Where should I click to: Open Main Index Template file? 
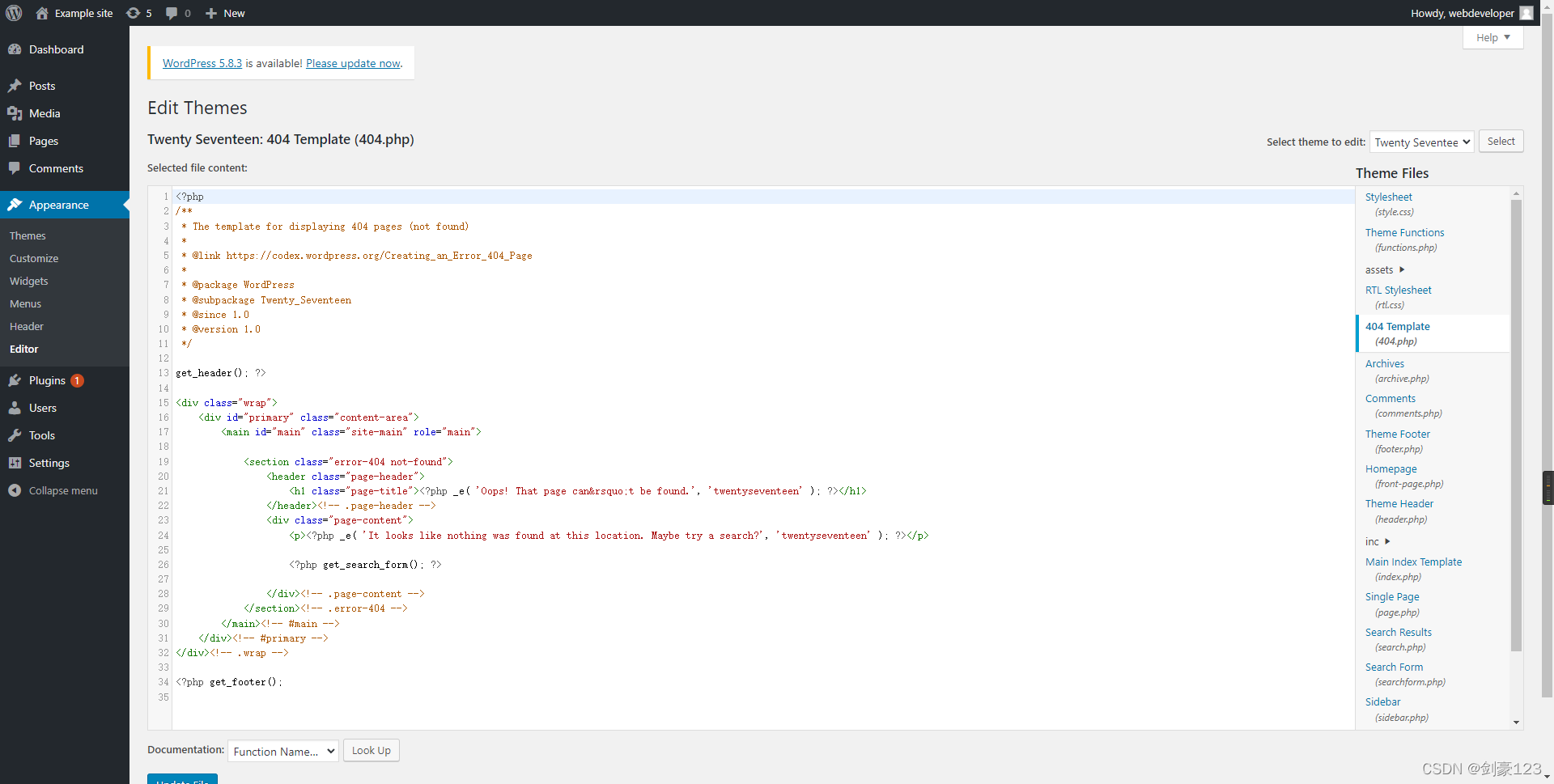[x=1413, y=569]
